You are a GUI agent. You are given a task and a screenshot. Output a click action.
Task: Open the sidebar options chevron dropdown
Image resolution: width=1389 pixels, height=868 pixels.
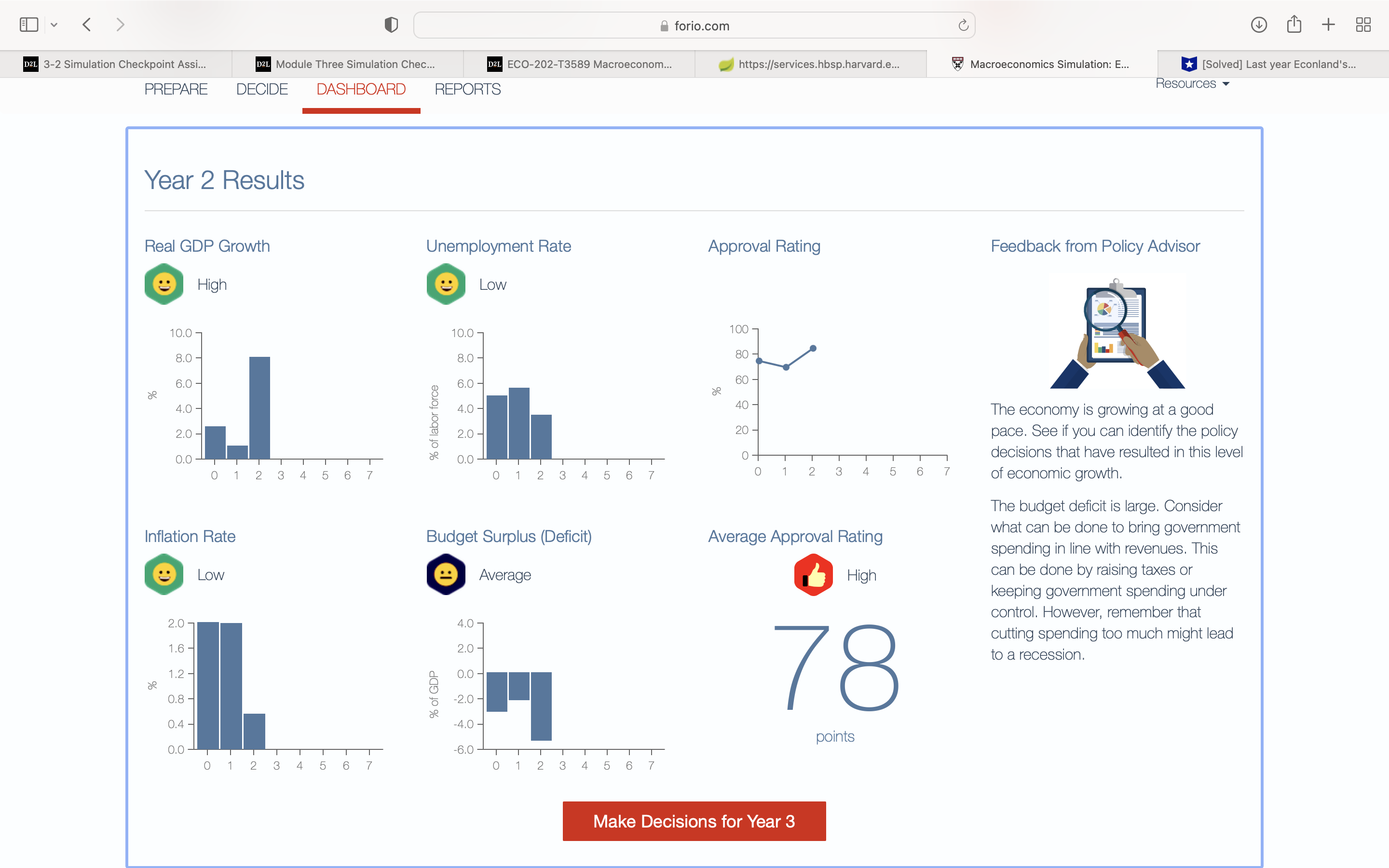[x=54, y=25]
